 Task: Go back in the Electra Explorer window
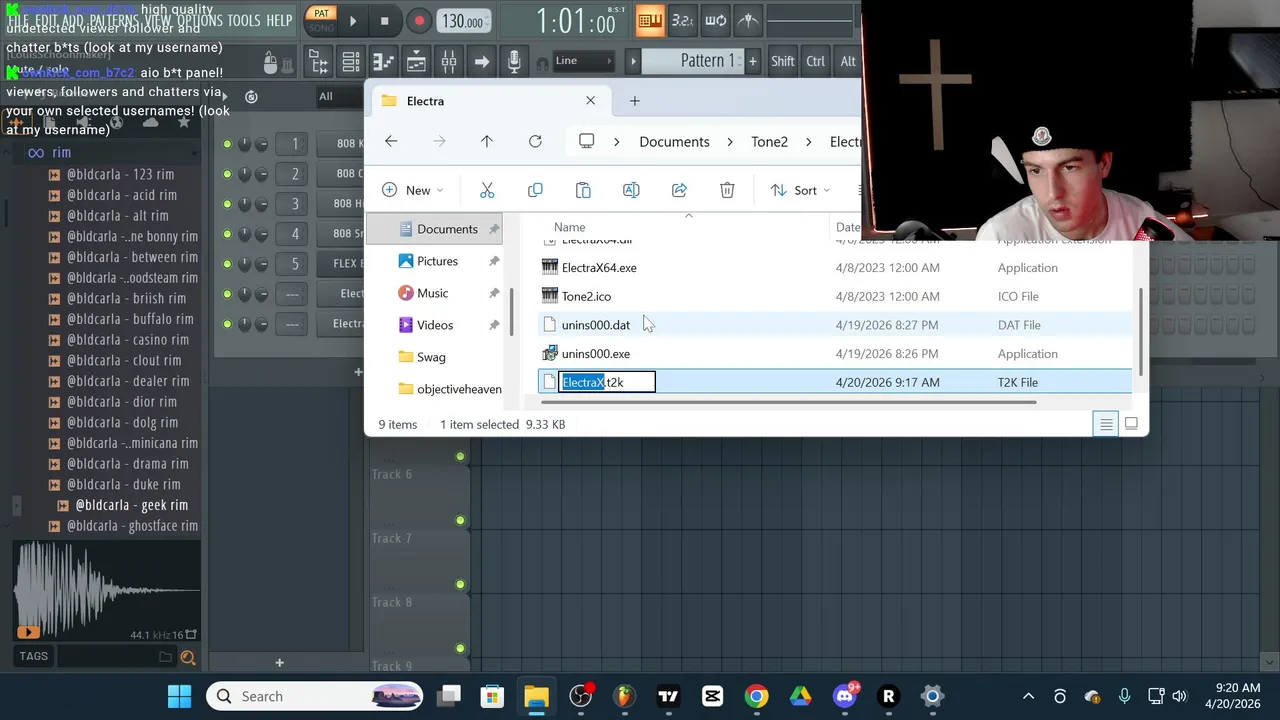coord(391,142)
